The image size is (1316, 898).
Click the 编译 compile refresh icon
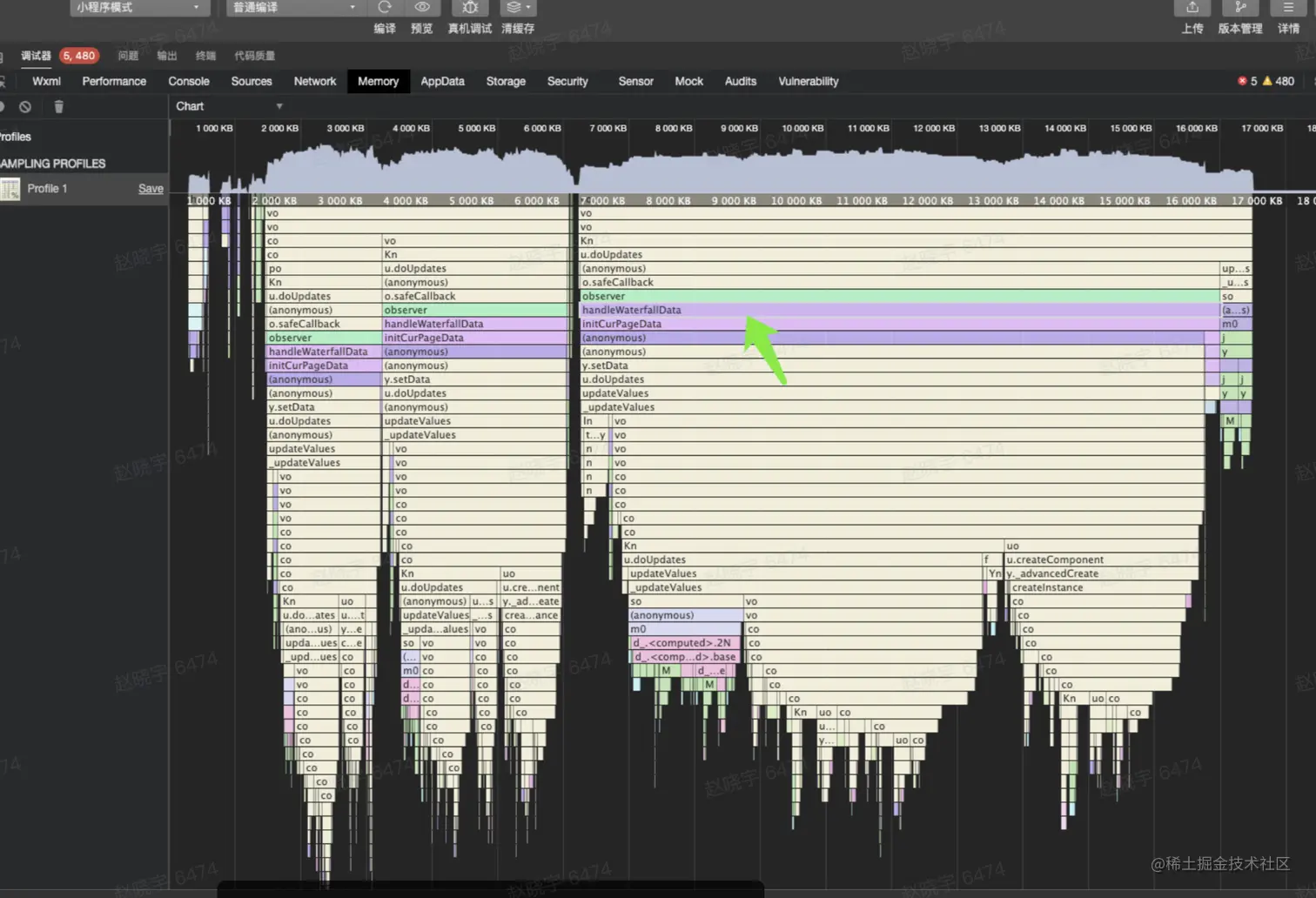(x=385, y=8)
